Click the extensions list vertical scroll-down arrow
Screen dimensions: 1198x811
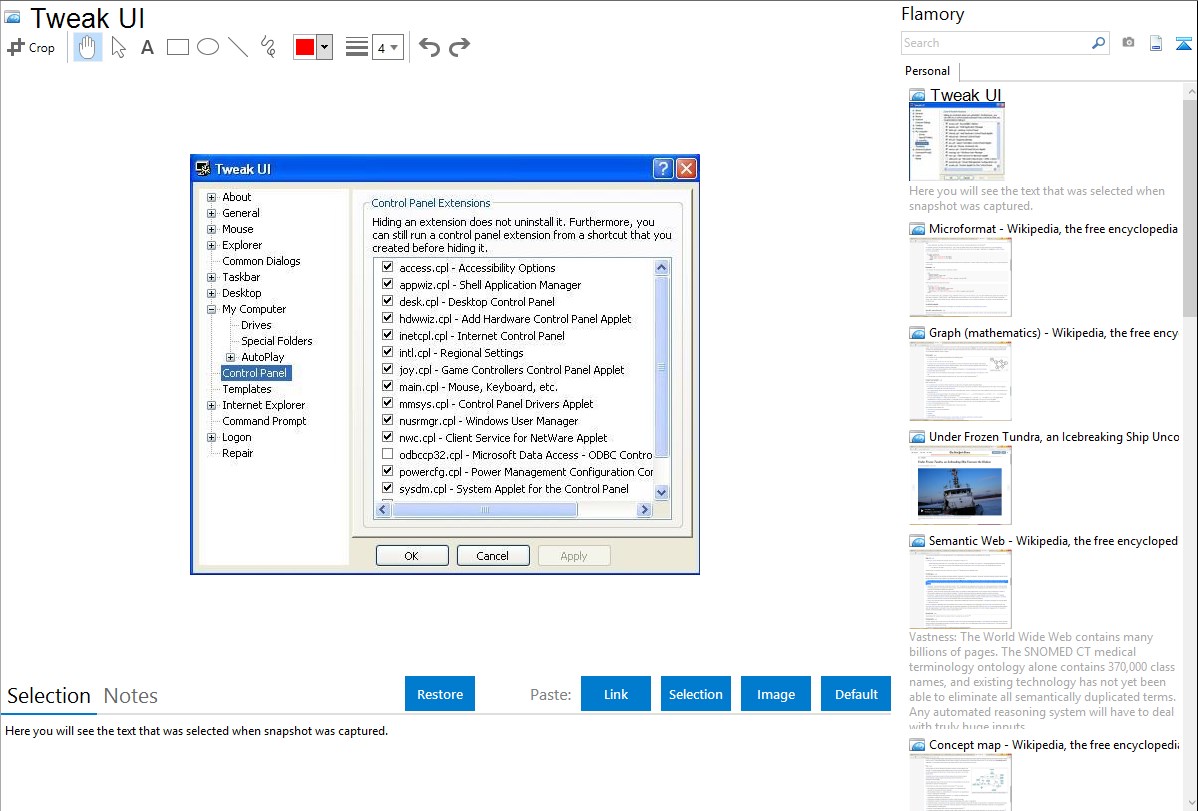pos(662,492)
